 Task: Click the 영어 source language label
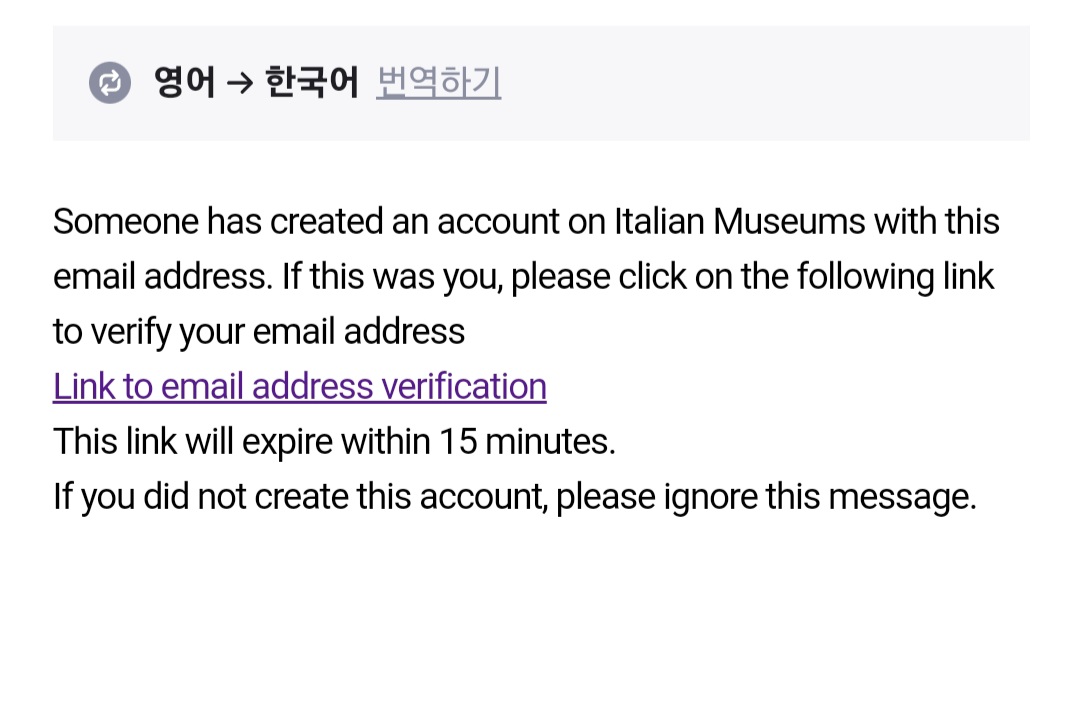tap(185, 83)
